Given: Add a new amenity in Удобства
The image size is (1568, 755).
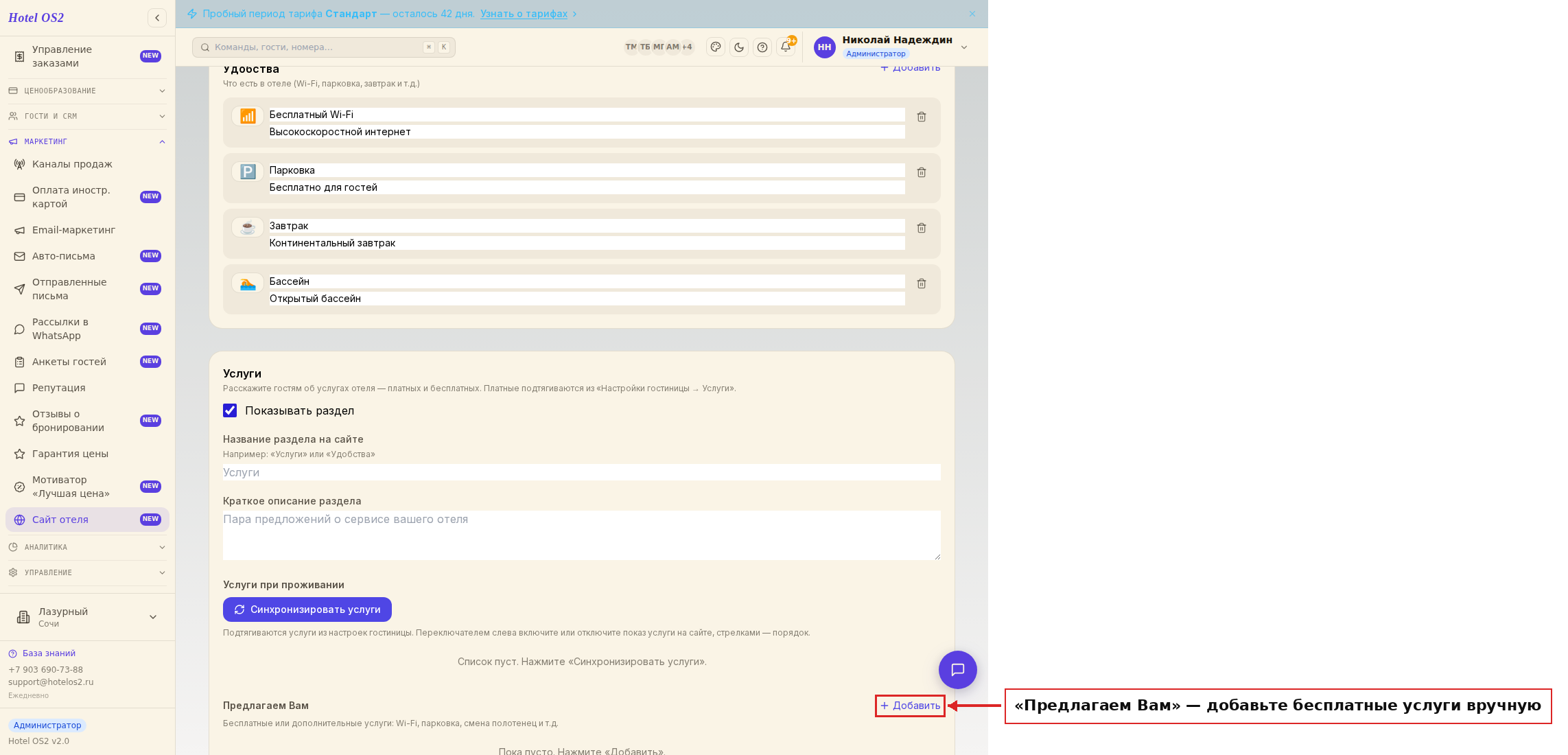Looking at the screenshot, I should (911, 68).
